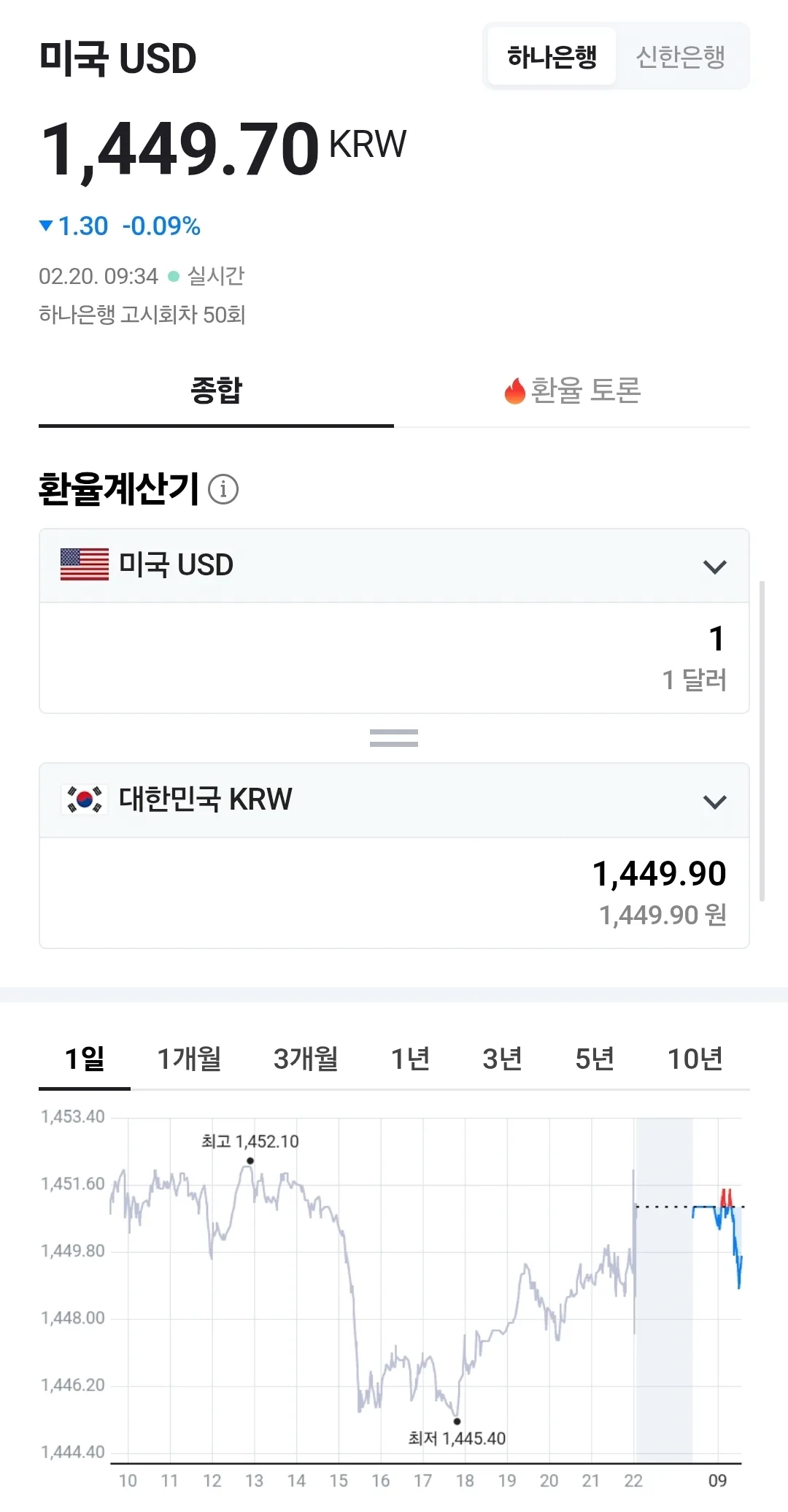Select the 1개월 chart period
Viewport: 788px width, 1512px height.
[x=190, y=1059]
